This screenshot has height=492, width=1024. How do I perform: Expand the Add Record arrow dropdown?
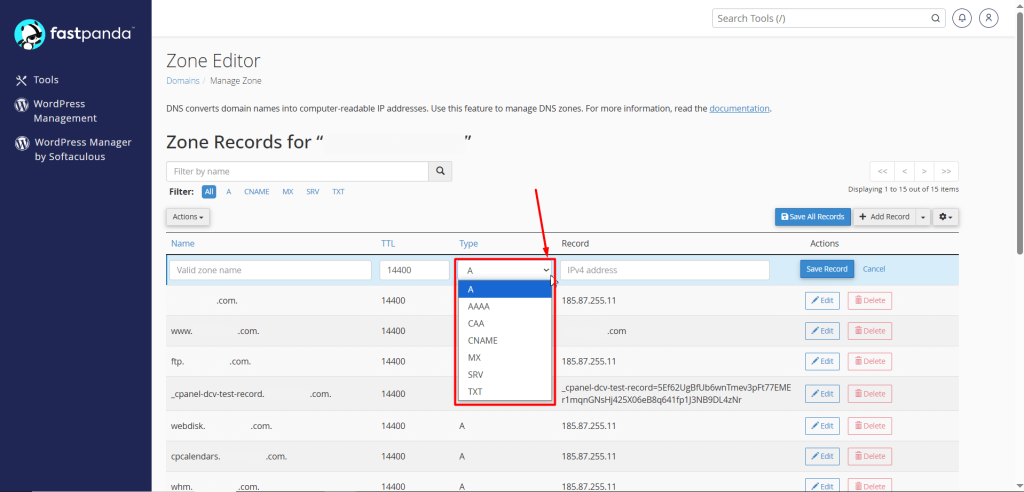coord(923,217)
